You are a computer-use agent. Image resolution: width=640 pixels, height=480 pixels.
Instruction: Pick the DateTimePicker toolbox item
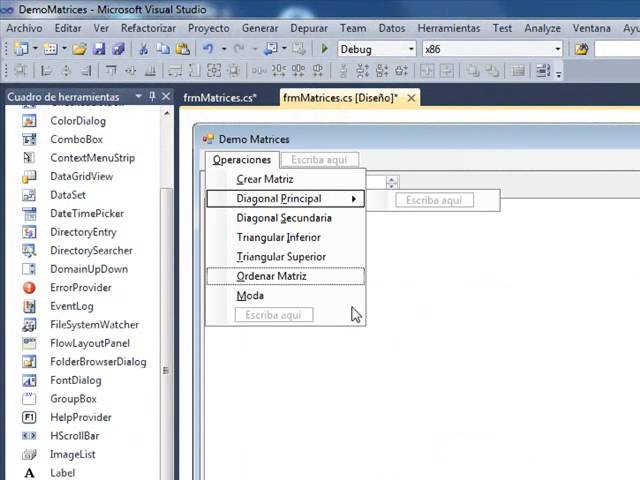(x=86, y=213)
